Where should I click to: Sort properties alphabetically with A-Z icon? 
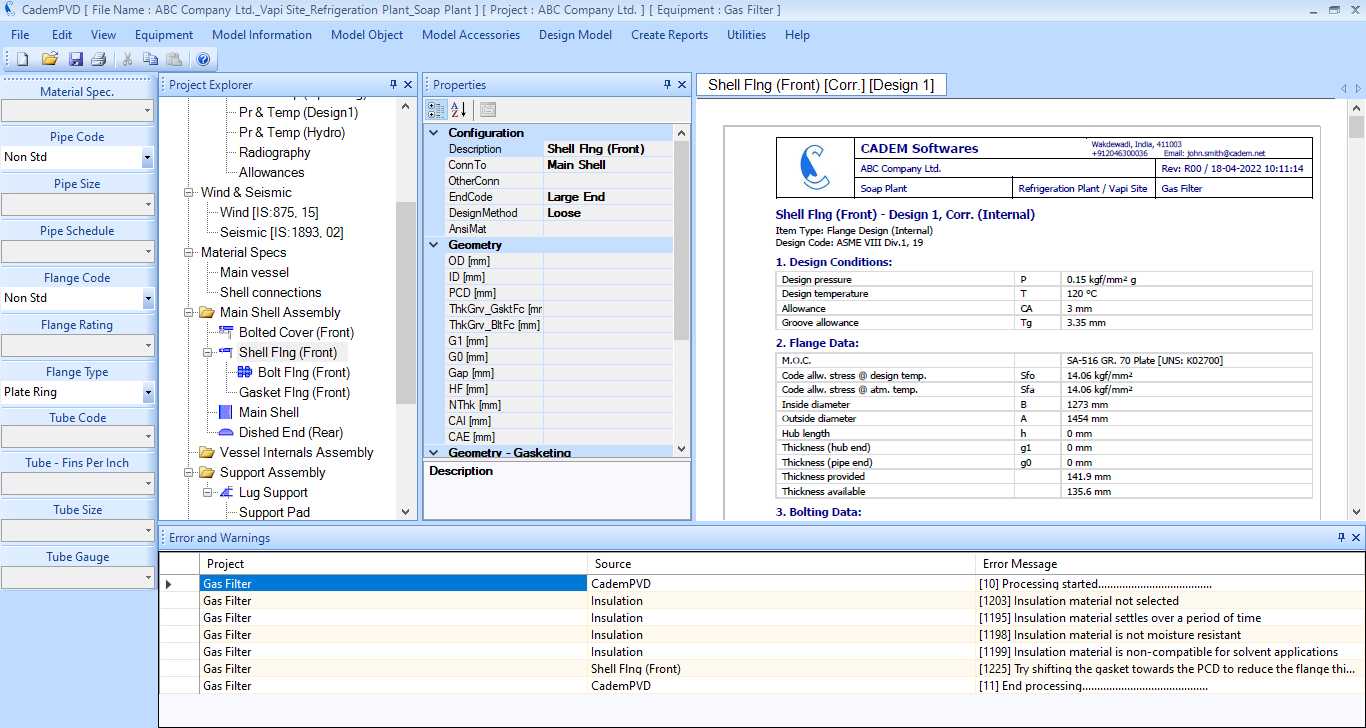point(459,110)
